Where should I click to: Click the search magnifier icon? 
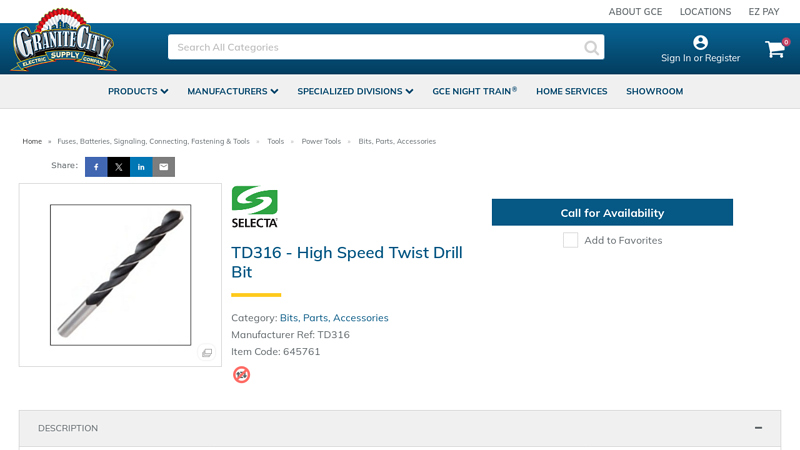click(591, 47)
